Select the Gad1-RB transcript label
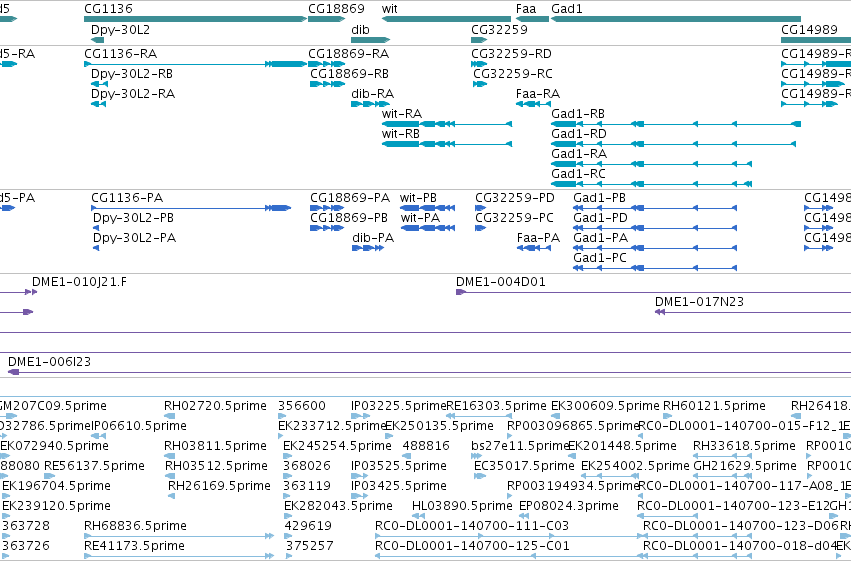The image size is (851, 561). point(578,114)
